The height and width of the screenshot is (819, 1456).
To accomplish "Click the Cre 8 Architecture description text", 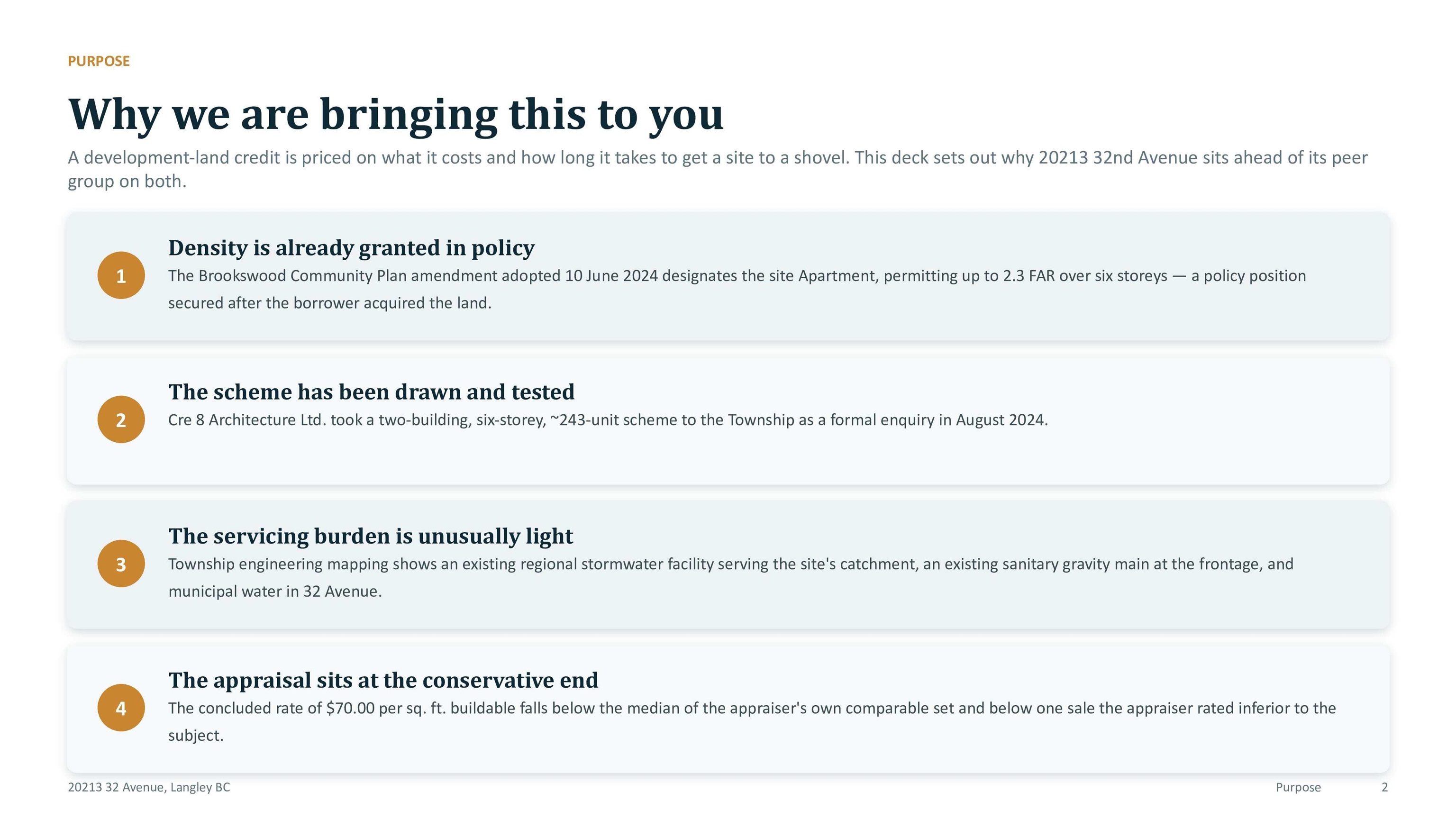I will pos(608,420).
